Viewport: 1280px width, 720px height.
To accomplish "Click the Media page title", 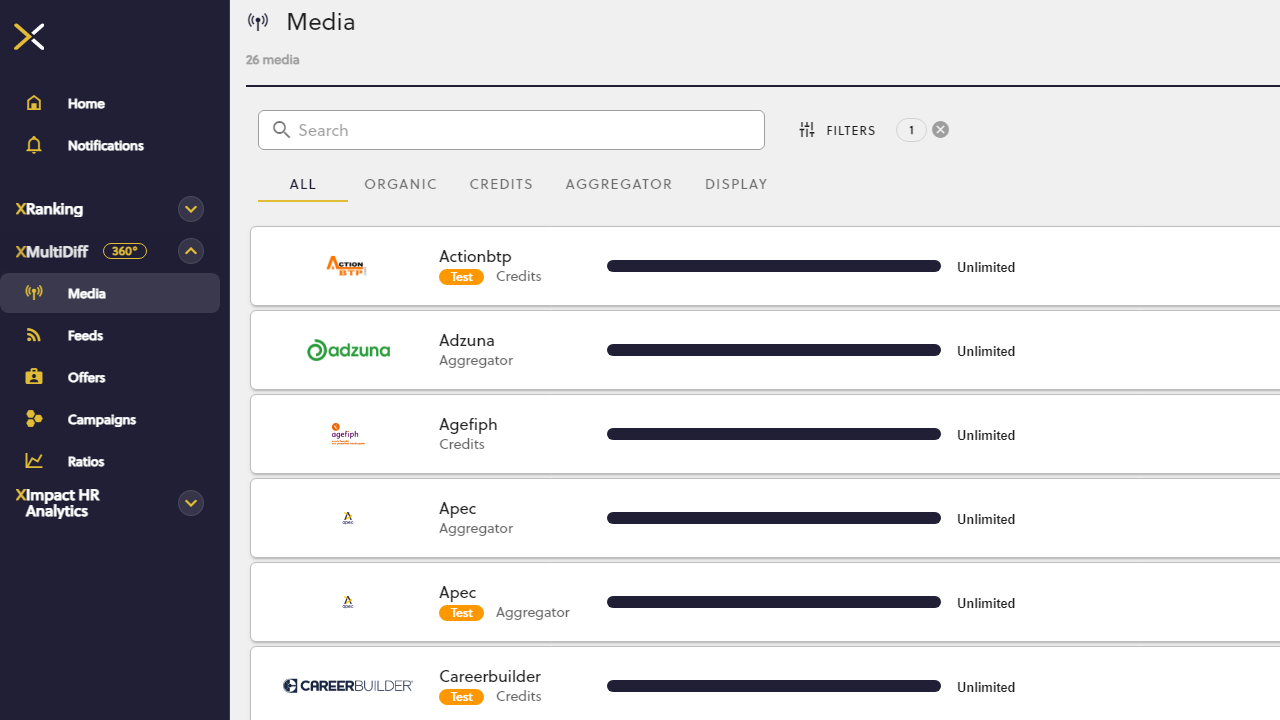I will point(321,22).
